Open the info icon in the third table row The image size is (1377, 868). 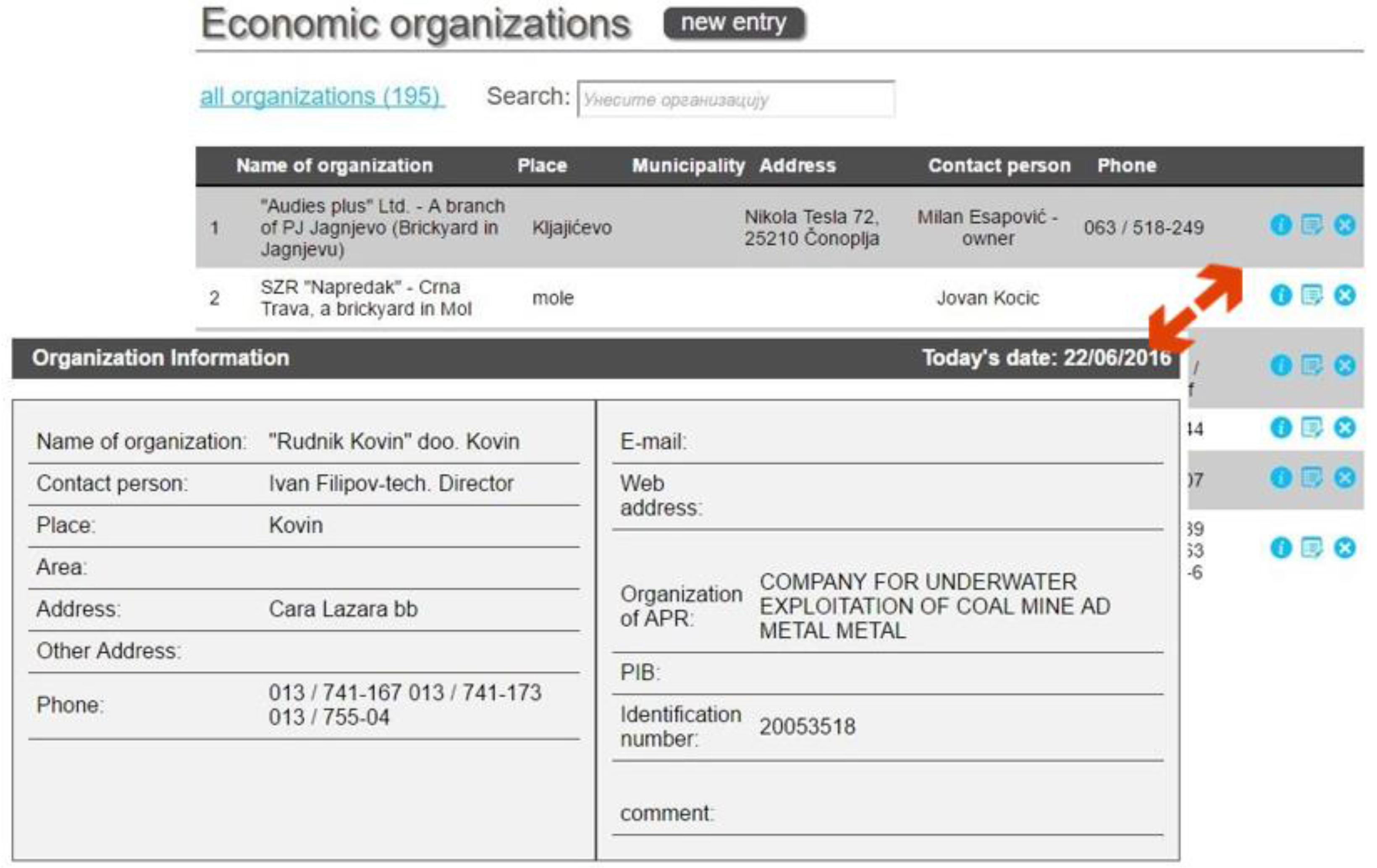pos(1280,365)
